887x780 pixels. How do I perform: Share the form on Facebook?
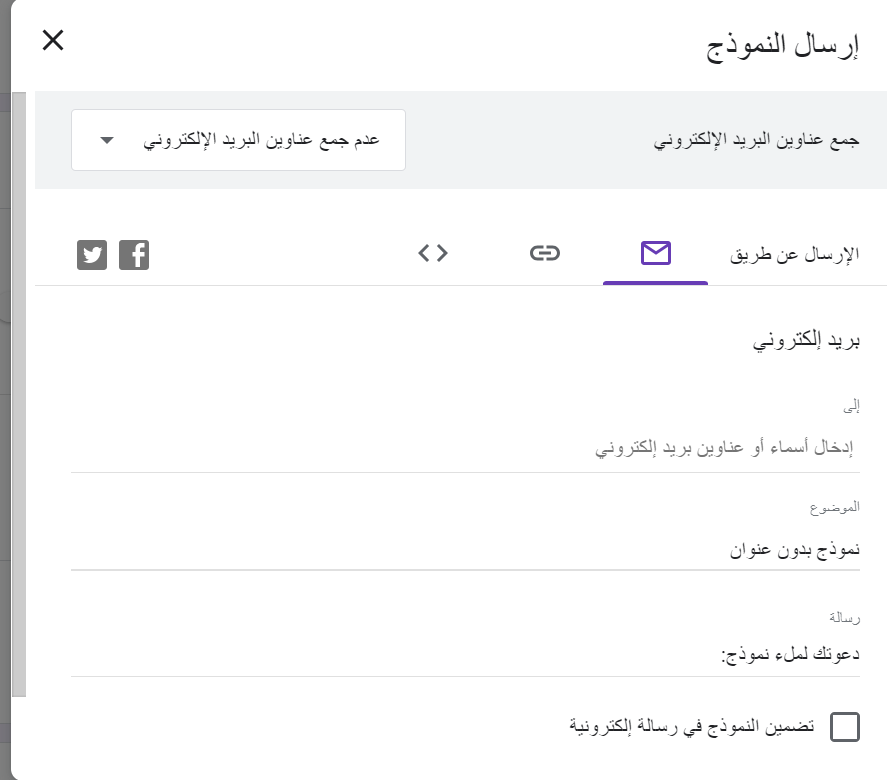point(134,254)
